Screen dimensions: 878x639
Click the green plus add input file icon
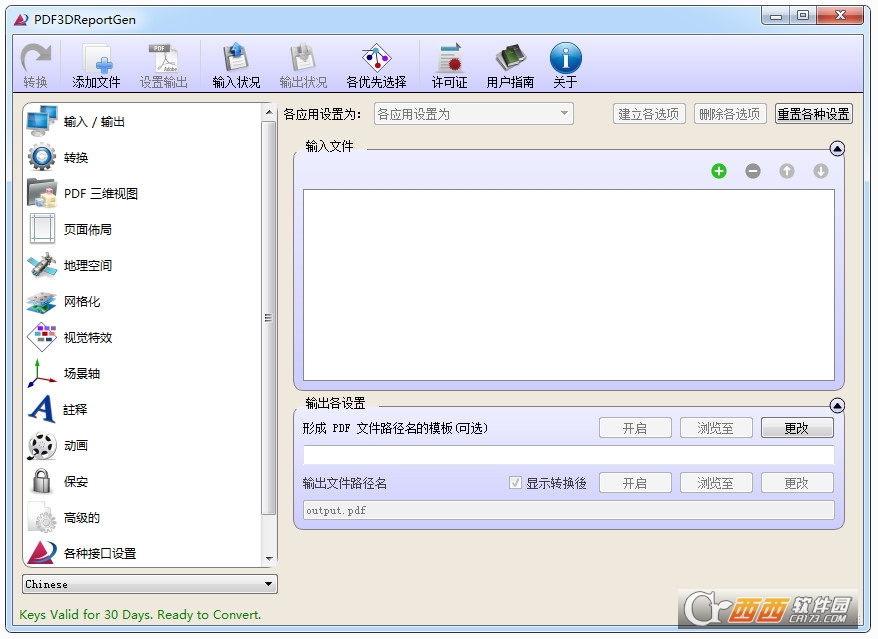click(719, 171)
